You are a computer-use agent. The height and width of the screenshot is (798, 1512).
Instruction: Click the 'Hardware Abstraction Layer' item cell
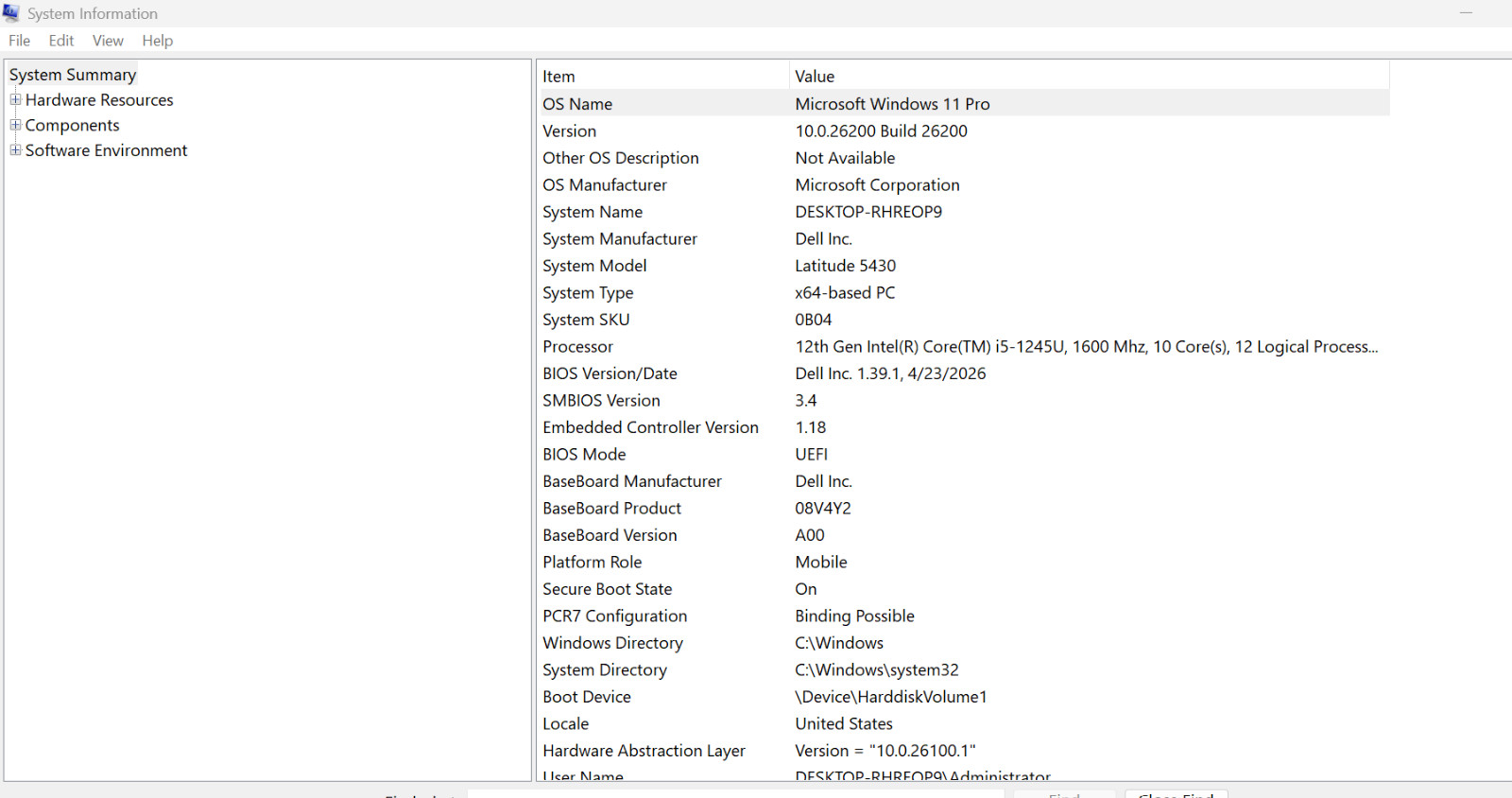click(x=644, y=751)
